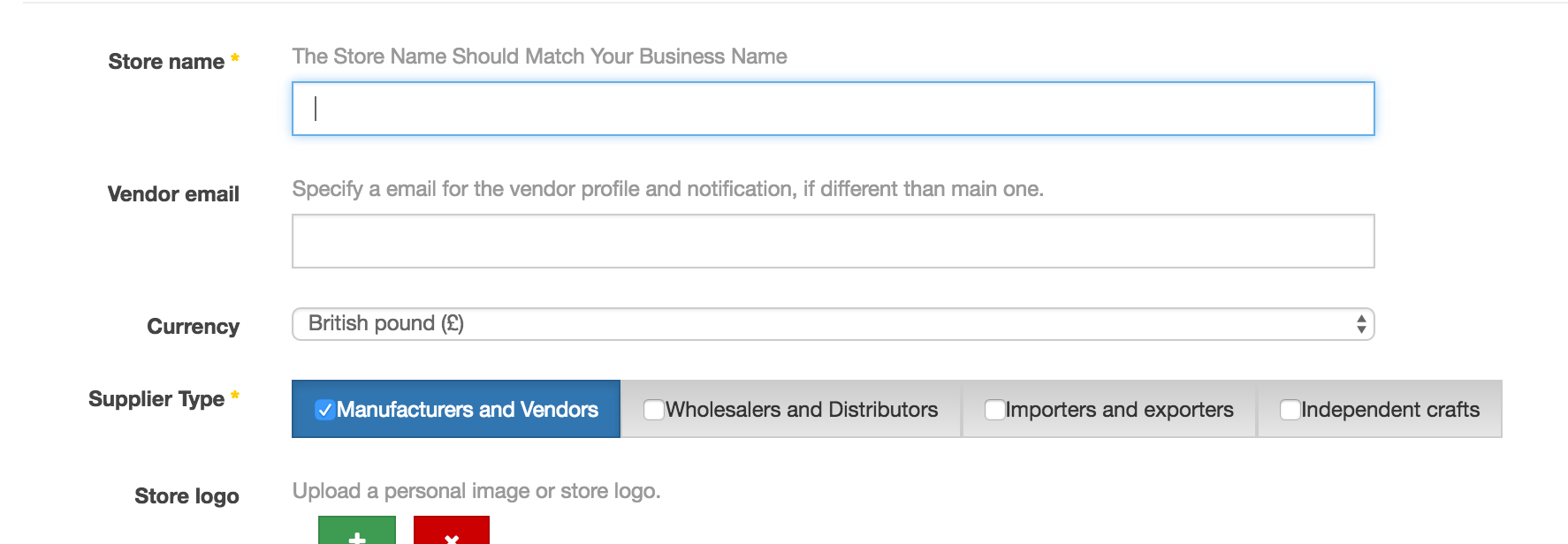Click the Vendor email label
Viewport: 1568px width, 544px height.
pos(173,194)
